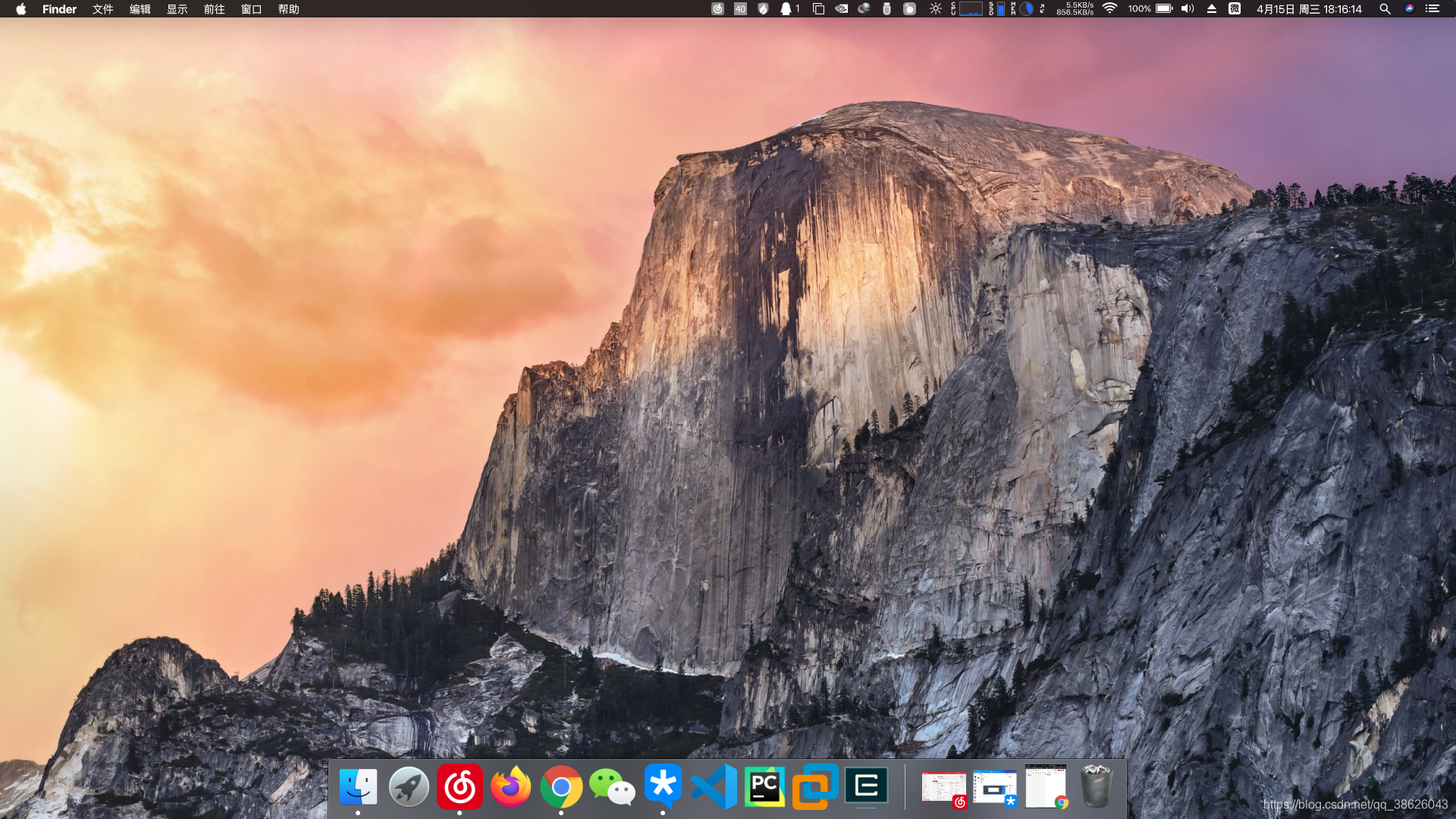
Task: Open NetEase Cloud Music in Dock
Action: tap(460, 787)
